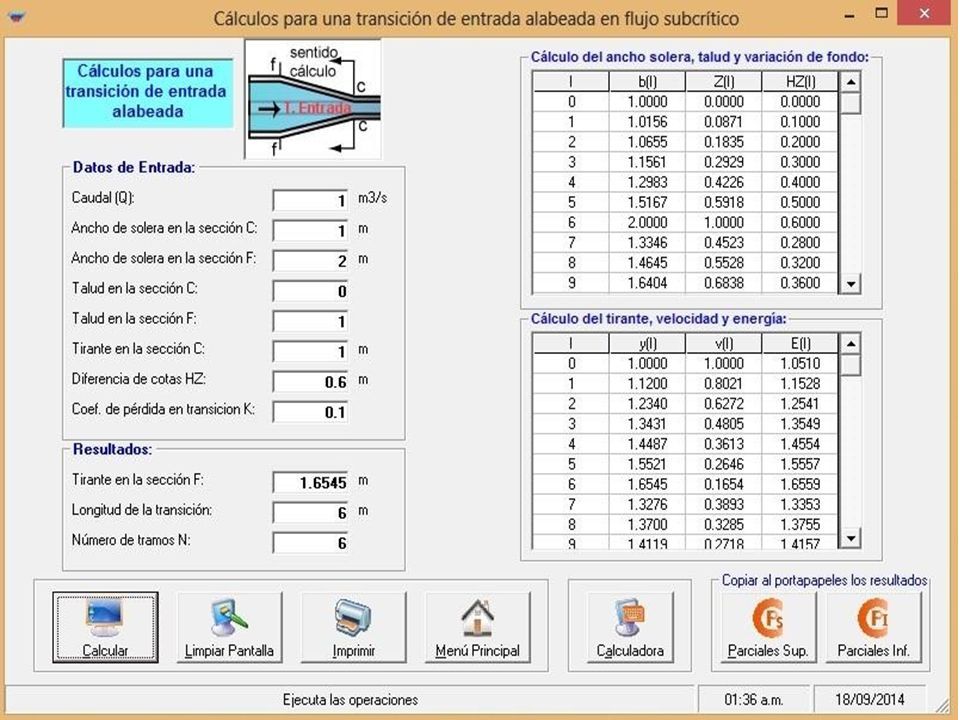Launch the Calculadora icon button
Screen dimensions: 960x720
(630, 627)
